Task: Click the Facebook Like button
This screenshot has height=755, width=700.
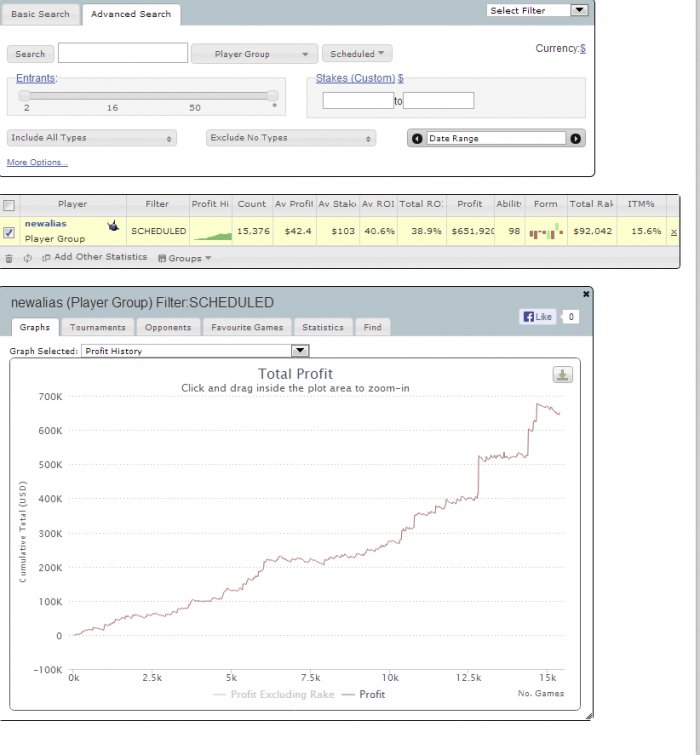Action: [x=537, y=316]
